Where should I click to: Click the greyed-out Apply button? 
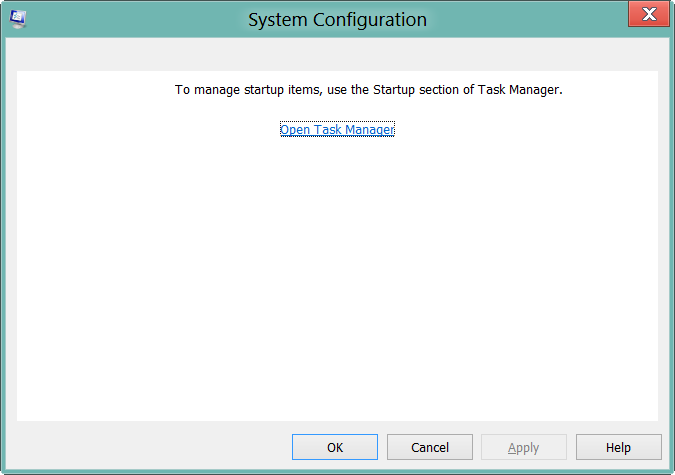[x=523, y=447]
